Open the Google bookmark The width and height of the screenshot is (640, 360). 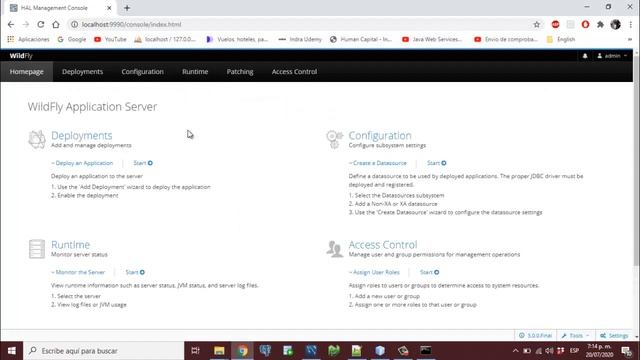tap(72, 39)
